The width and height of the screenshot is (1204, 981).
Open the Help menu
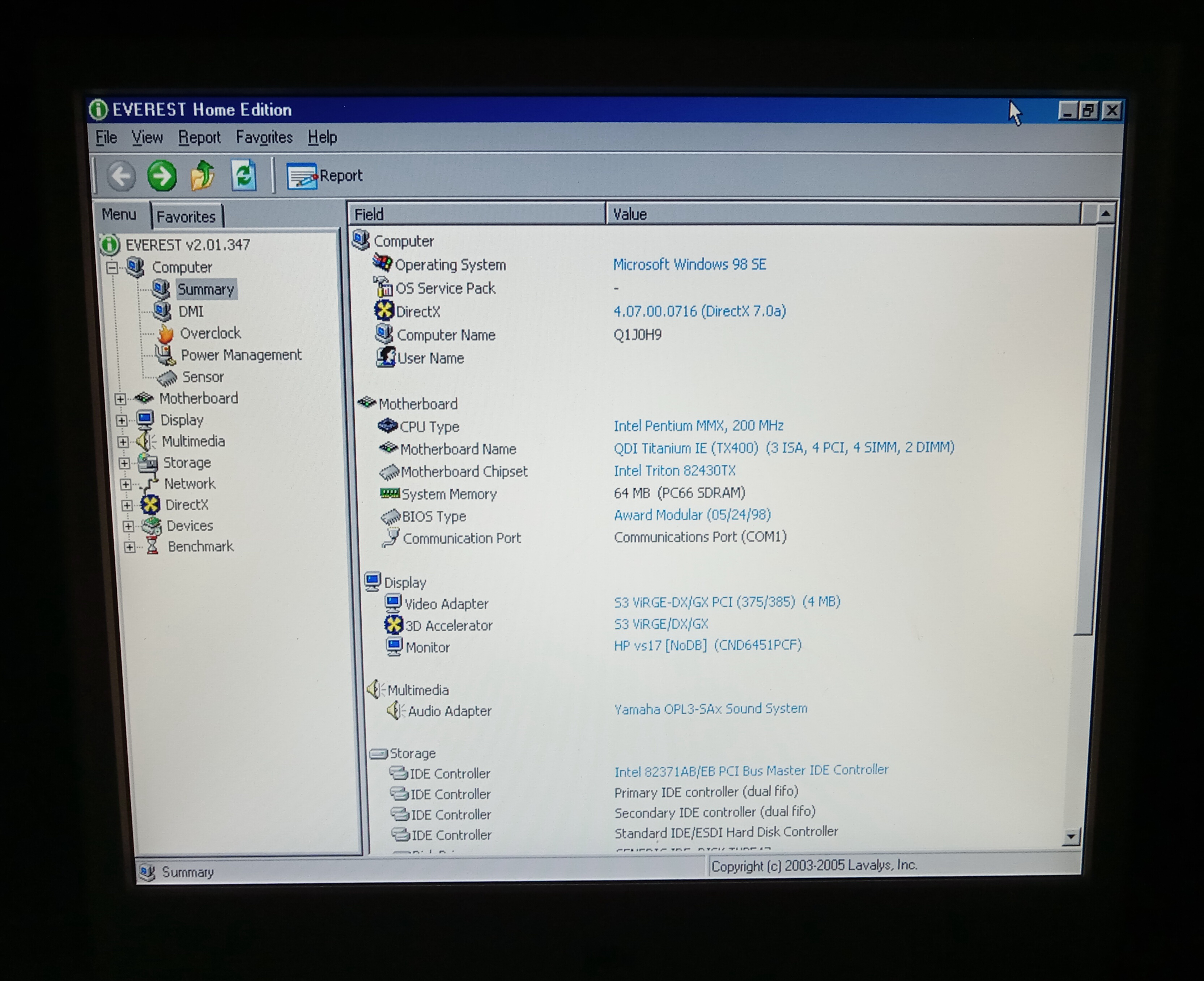pyautogui.click(x=322, y=137)
